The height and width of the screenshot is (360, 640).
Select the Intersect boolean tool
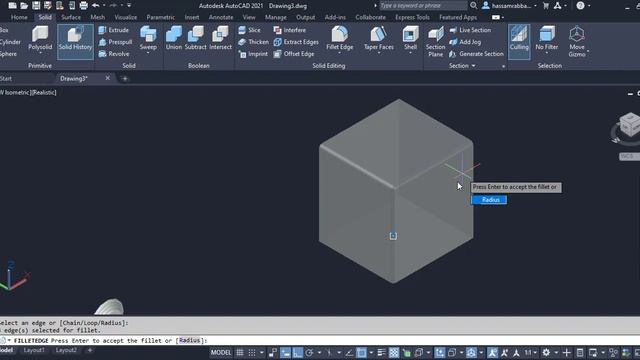coord(220,38)
